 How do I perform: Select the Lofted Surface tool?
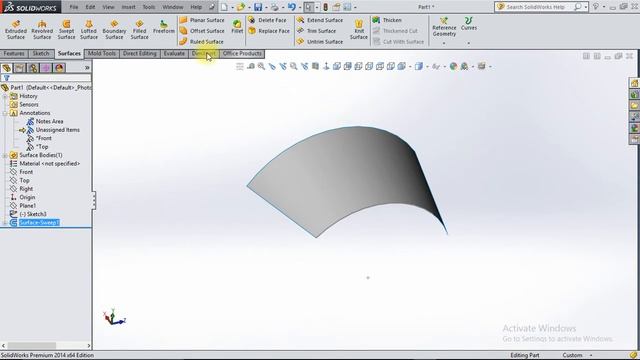point(89,30)
